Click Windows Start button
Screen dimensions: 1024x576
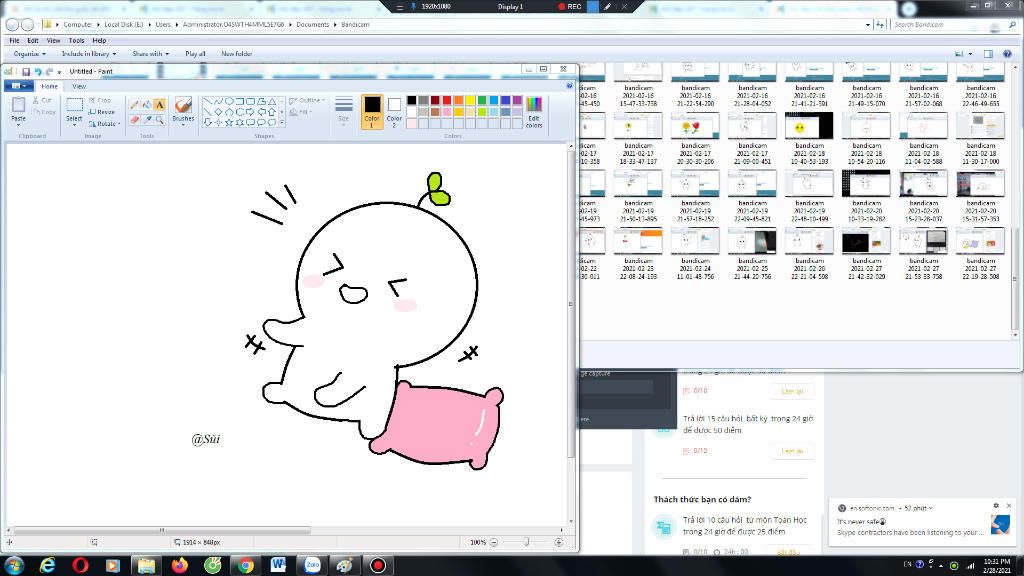coord(14,565)
